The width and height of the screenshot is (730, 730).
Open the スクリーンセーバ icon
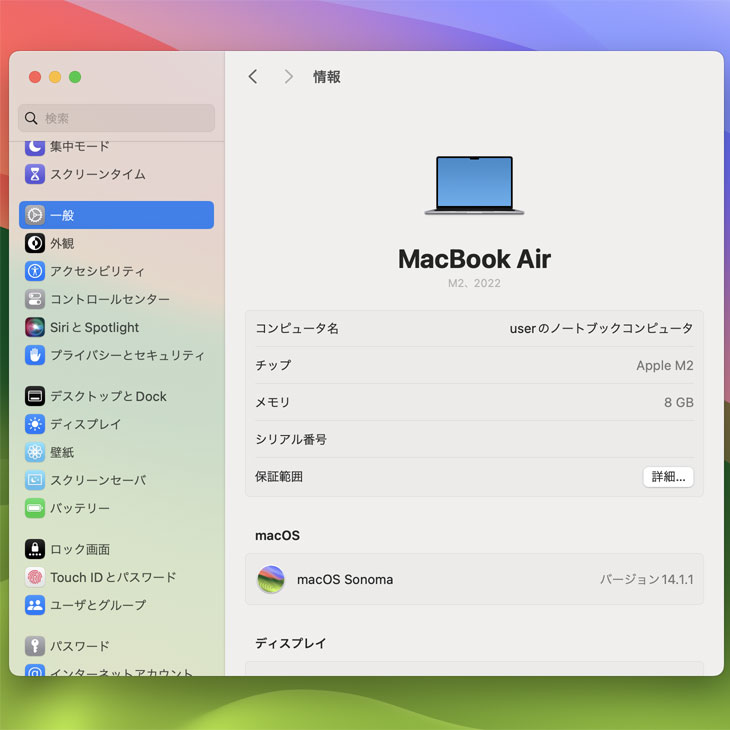pyautogui.click(x=35, y=480)
